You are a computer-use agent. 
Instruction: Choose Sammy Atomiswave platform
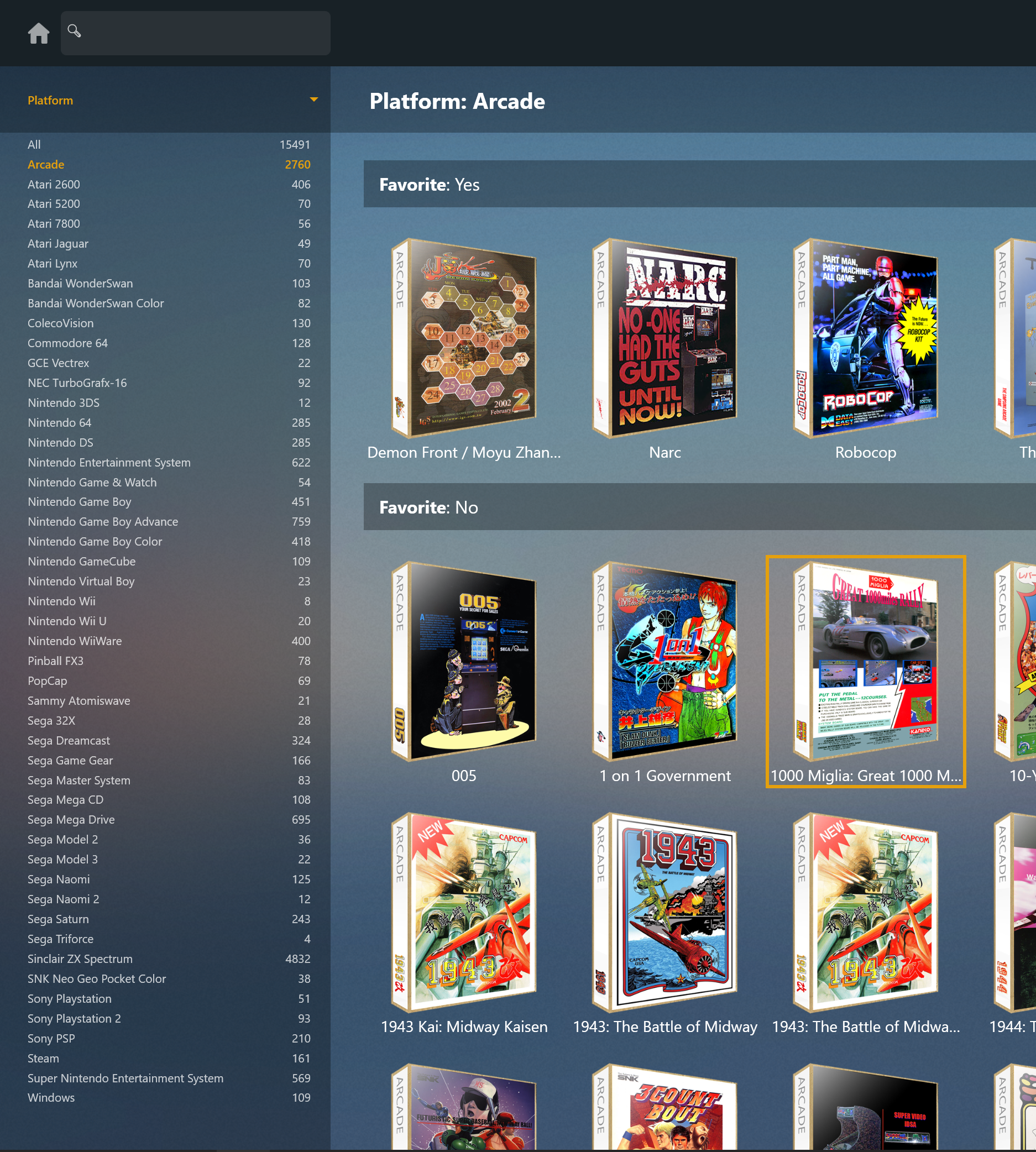point(169,701)
